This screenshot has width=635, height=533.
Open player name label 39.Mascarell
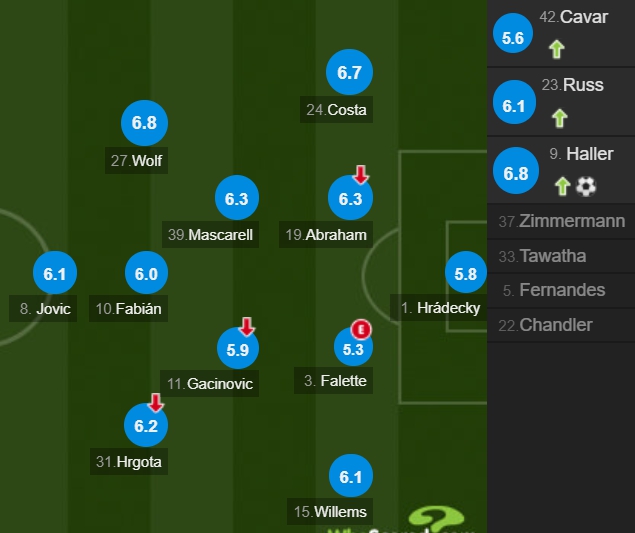point(210,235)
